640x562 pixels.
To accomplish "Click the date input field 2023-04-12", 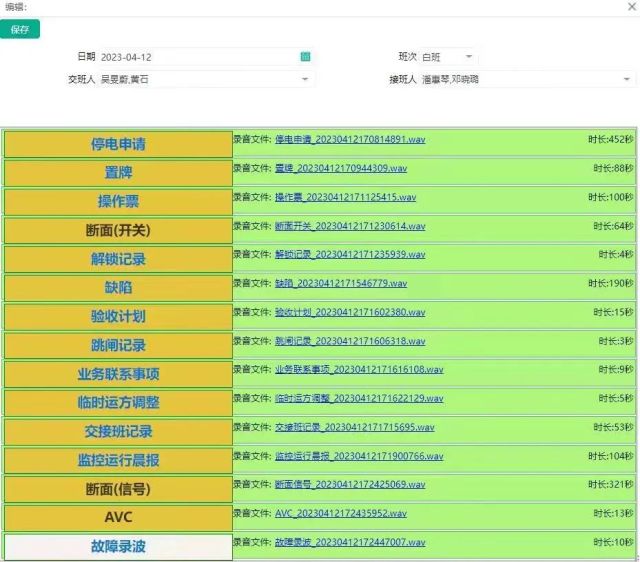I will tap(198, 57).
